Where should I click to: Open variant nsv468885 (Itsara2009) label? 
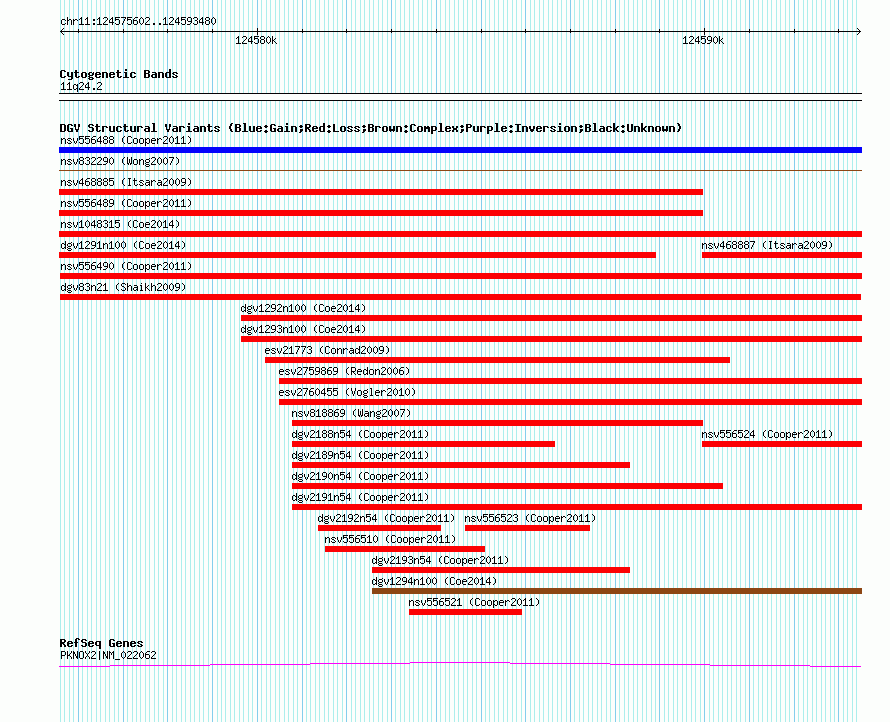coord(126,182)
